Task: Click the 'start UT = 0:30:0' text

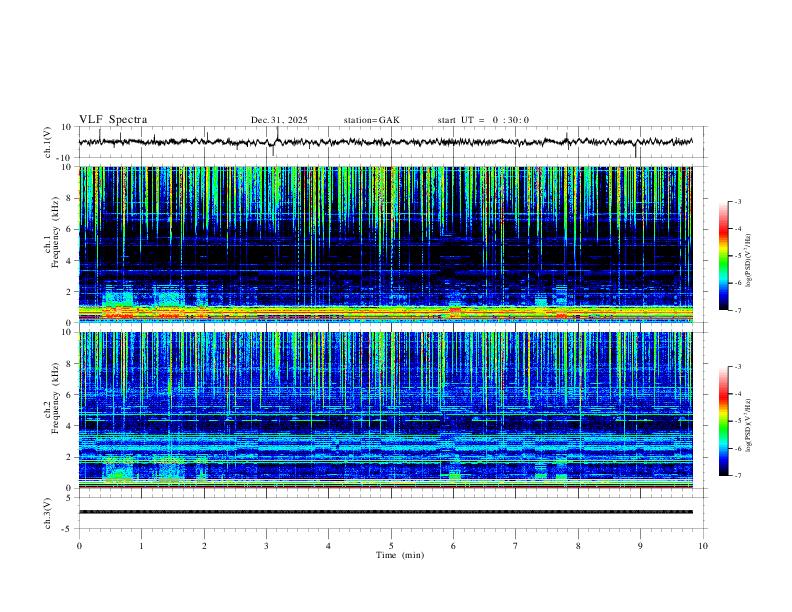Action: coord(483,120)
